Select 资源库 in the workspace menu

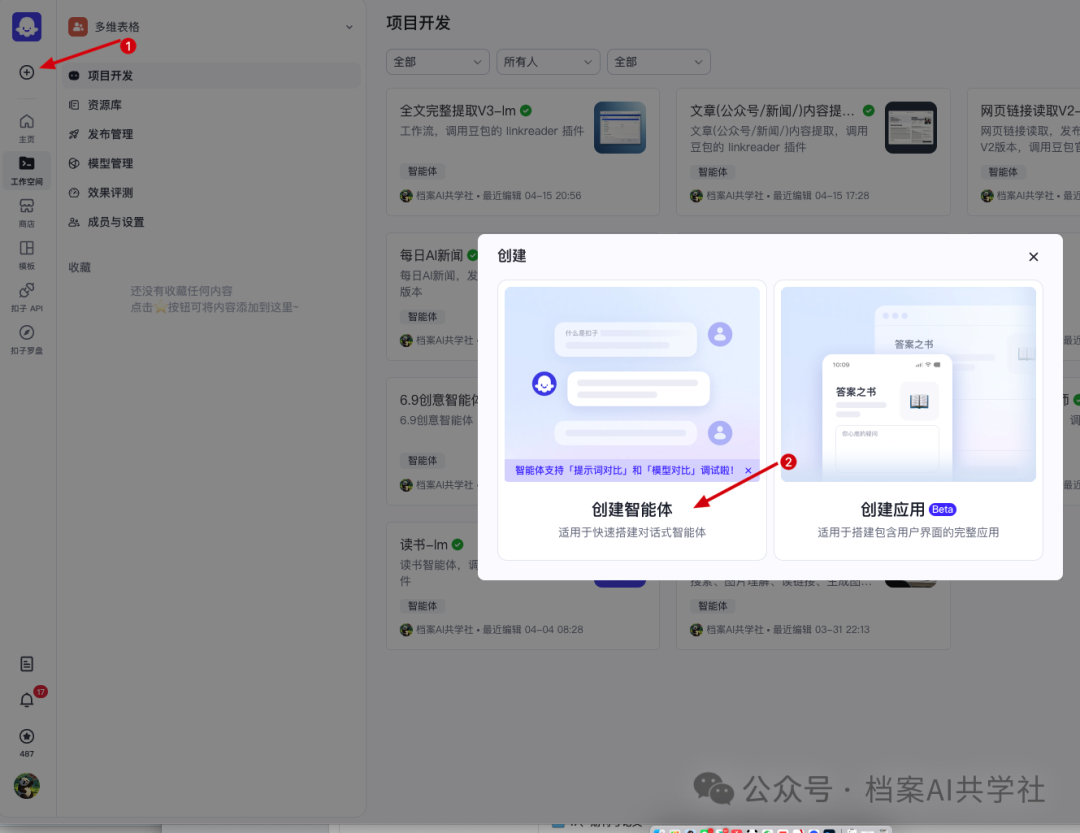point(211,105)
